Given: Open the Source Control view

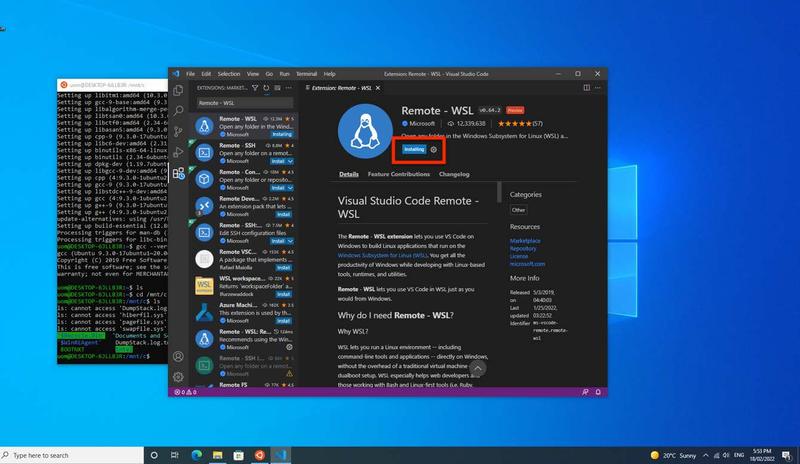Looking at the screenshot, I should [178, 132].
